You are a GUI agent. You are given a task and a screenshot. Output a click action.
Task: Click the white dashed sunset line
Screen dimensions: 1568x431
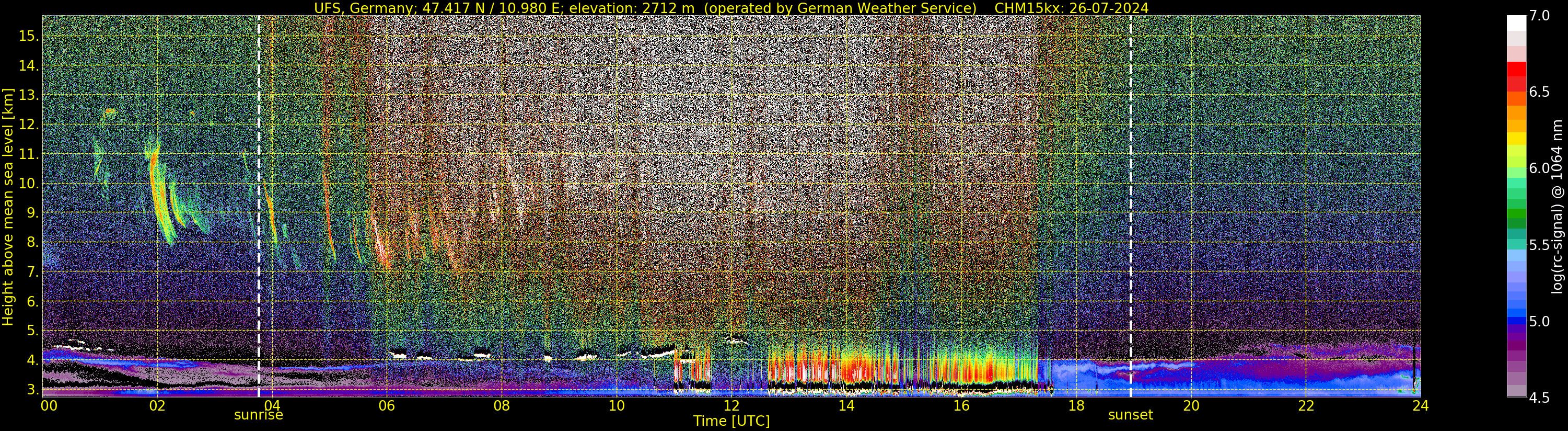click(x=1131, y=206)
